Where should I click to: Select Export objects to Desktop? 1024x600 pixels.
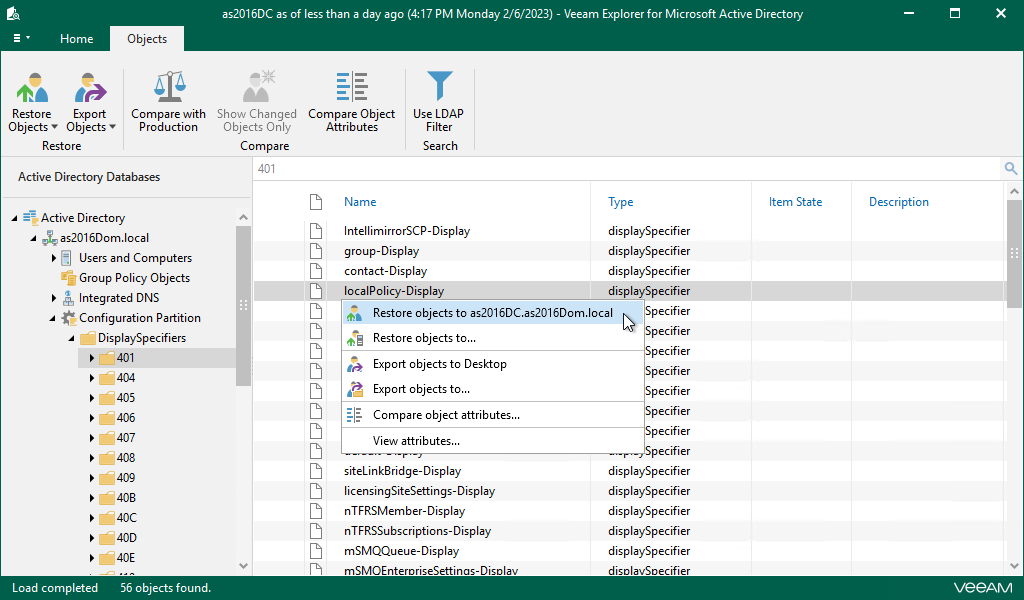(439, 364)
